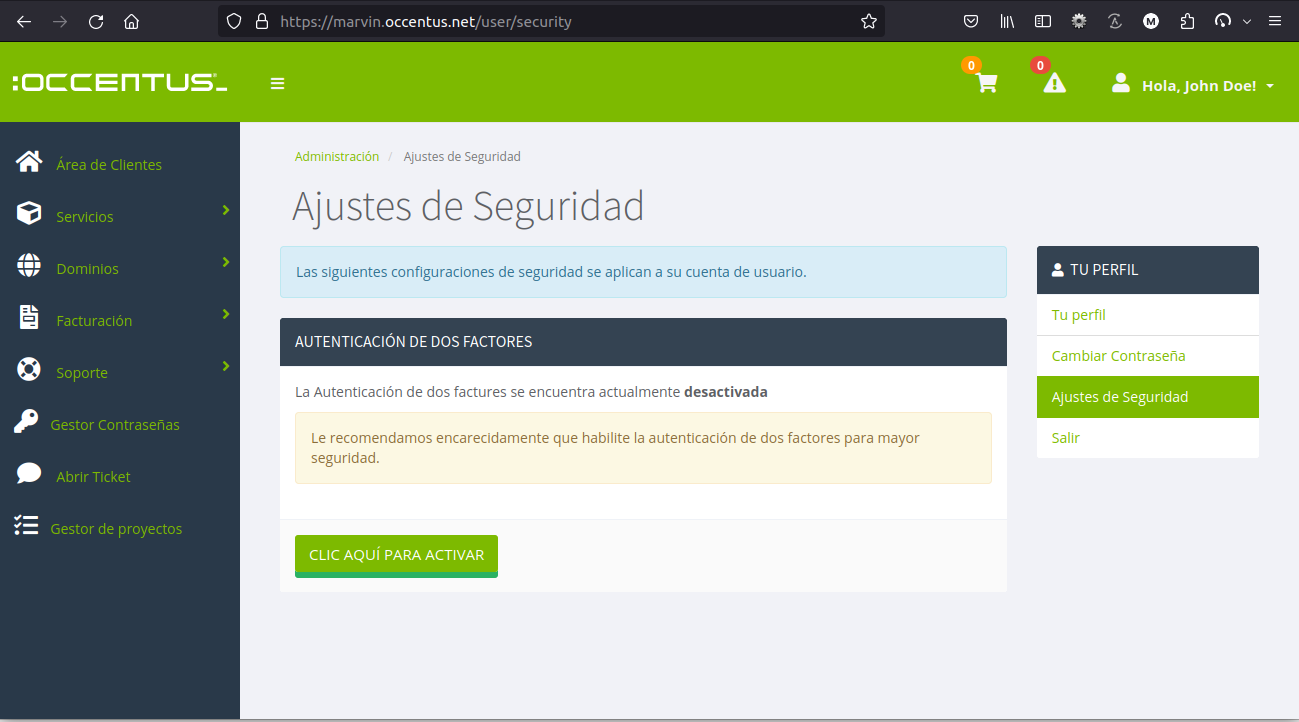This screenshot has width=1299, height=722.
Task: Click the Occentus logo
Action: pos(117,82)
